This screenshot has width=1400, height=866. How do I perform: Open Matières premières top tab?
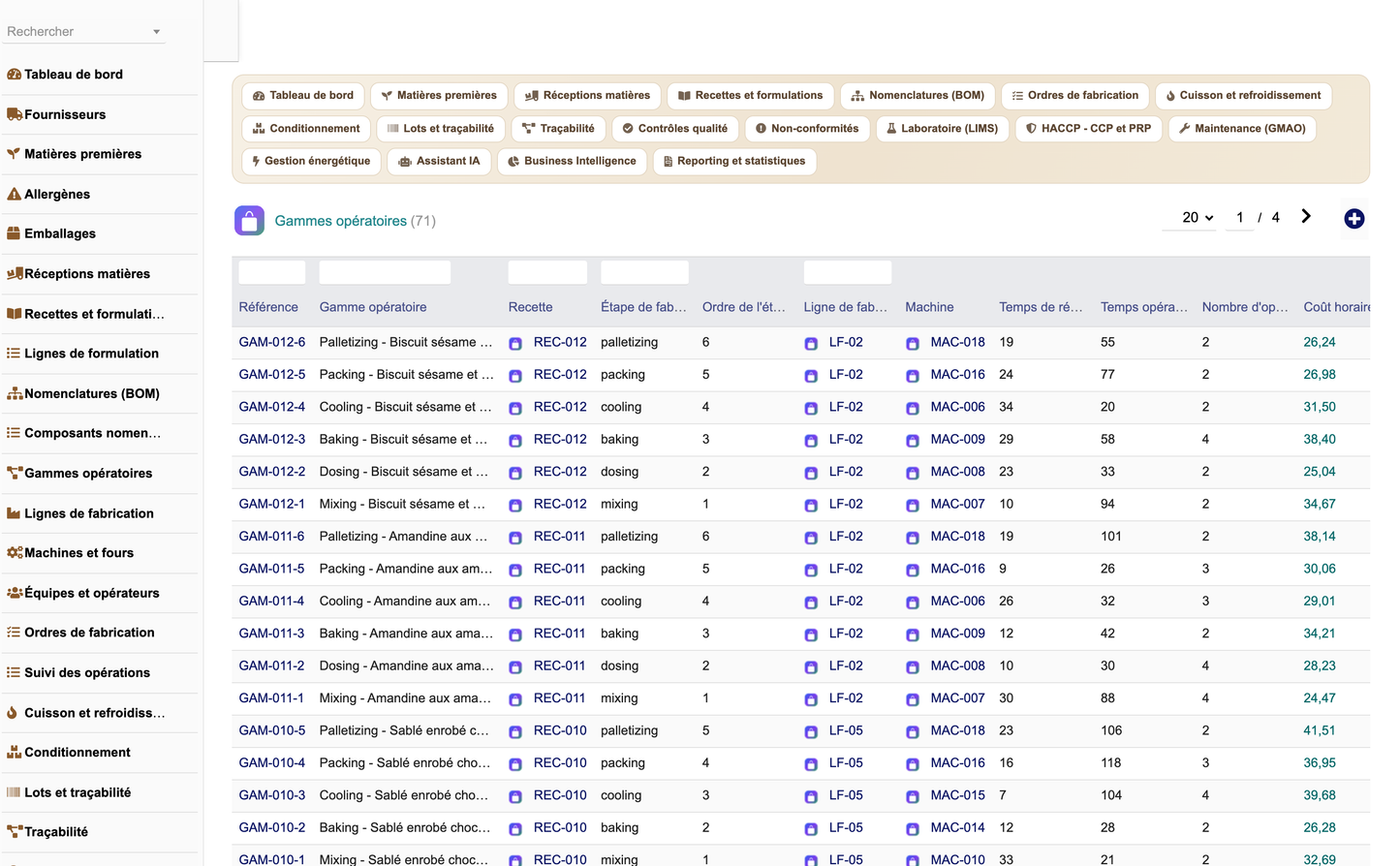439,96
